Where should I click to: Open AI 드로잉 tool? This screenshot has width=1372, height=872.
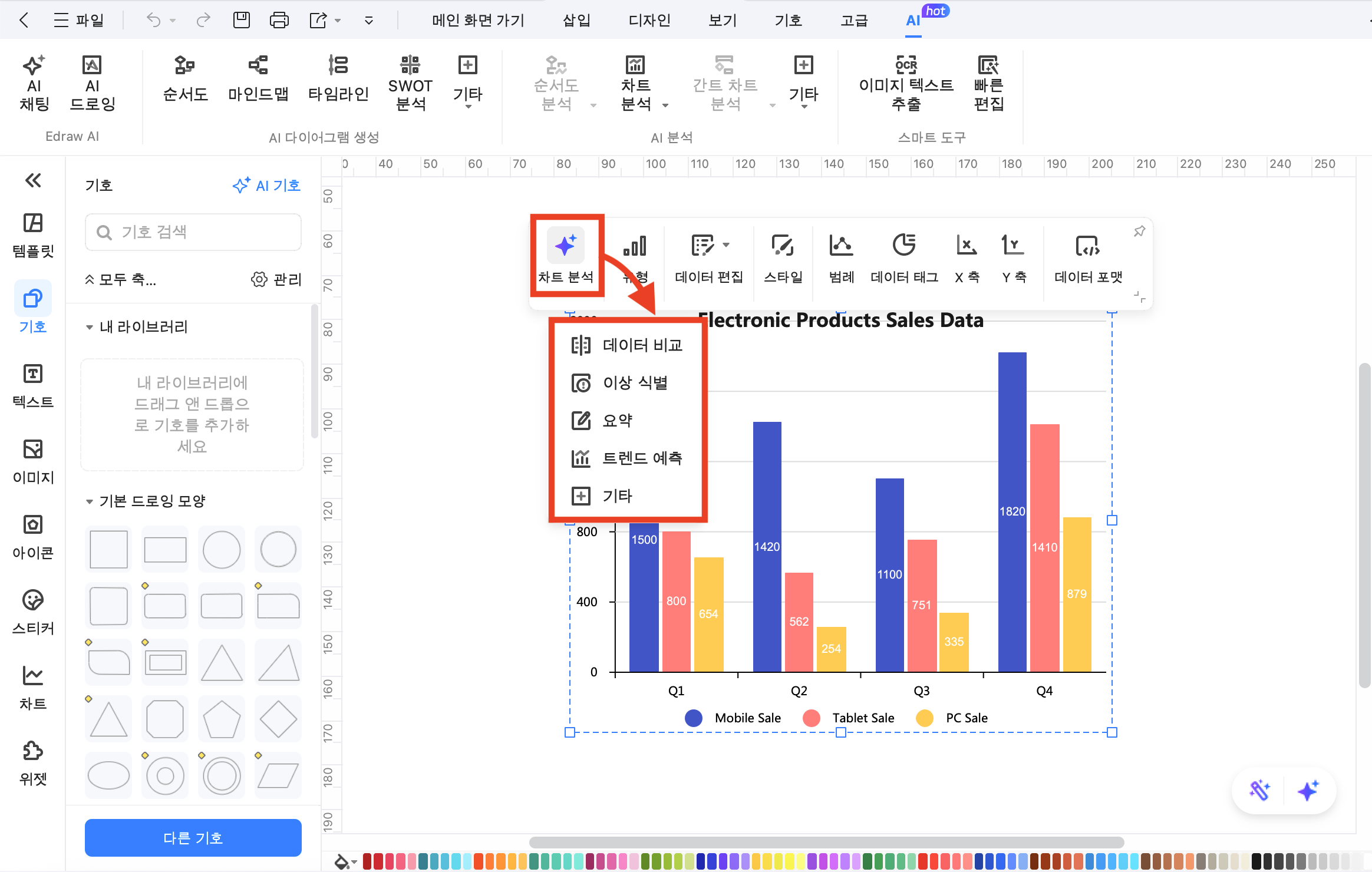pyautogui.click(x=92, y=84)
